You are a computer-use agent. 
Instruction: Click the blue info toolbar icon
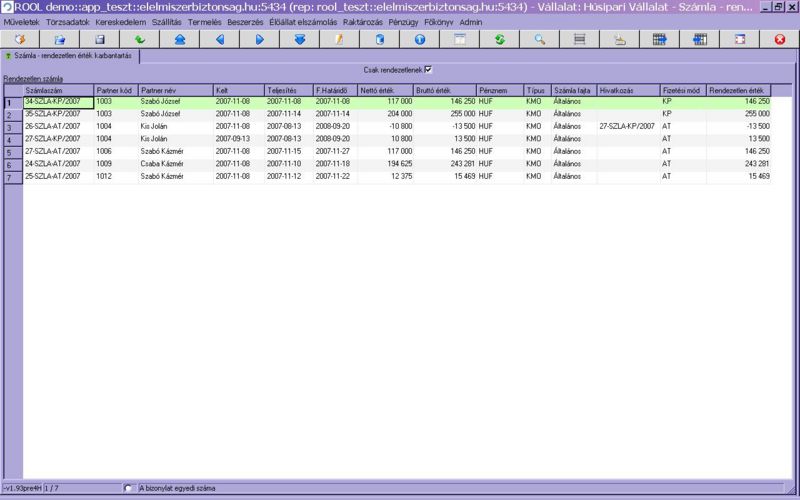[420, 40]
